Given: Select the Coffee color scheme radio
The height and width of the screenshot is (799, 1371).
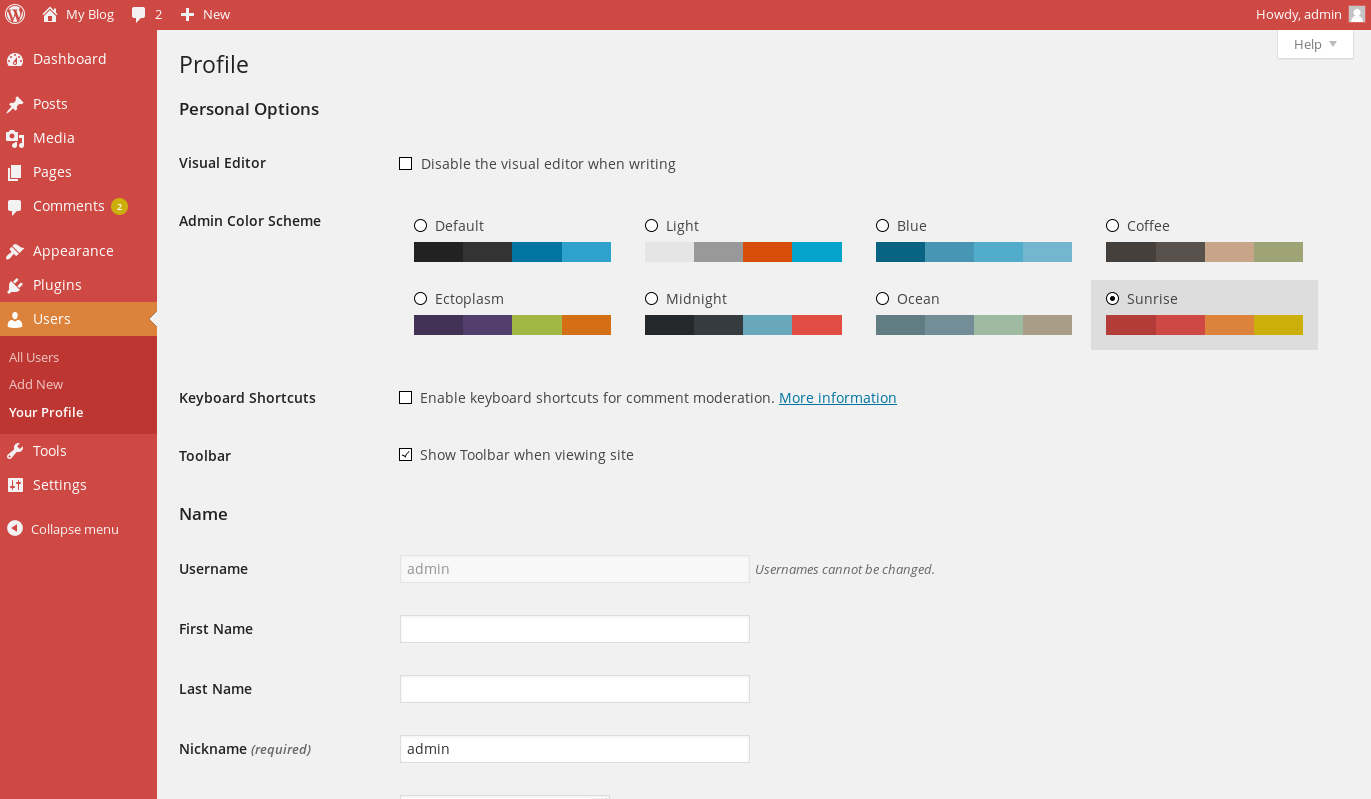Looking at the screenshot, I should (x=1112, y=226).
